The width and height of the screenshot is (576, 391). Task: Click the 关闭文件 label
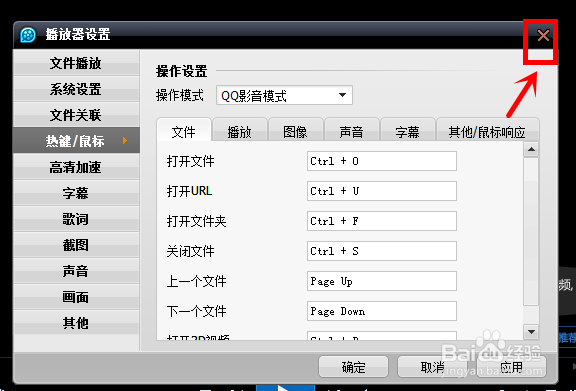190,252
